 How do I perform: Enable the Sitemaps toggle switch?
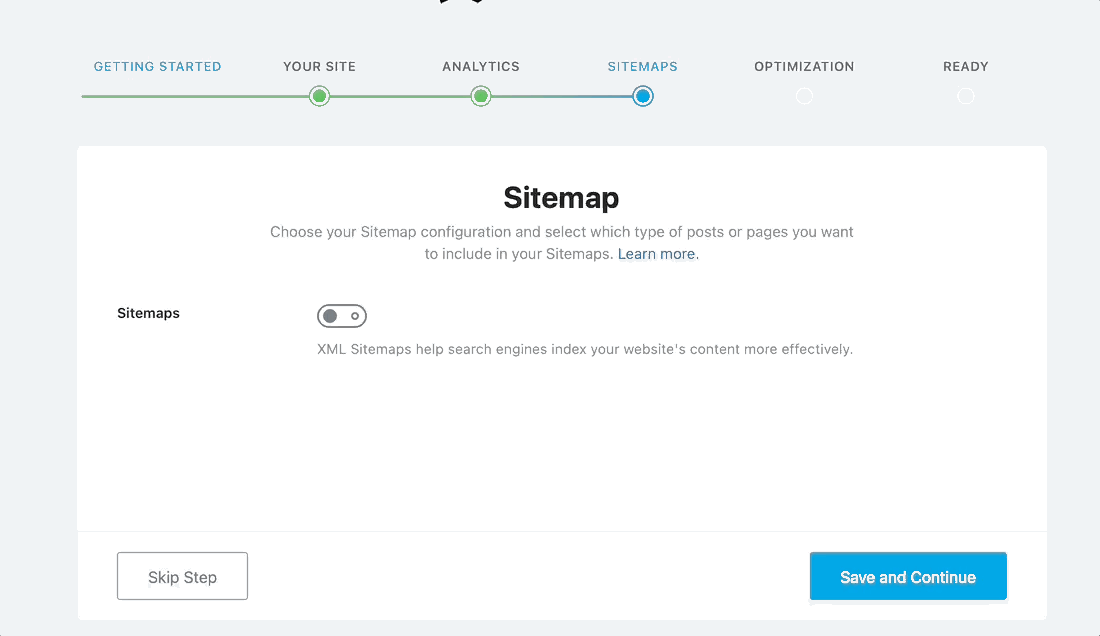[x=342, y=315]
